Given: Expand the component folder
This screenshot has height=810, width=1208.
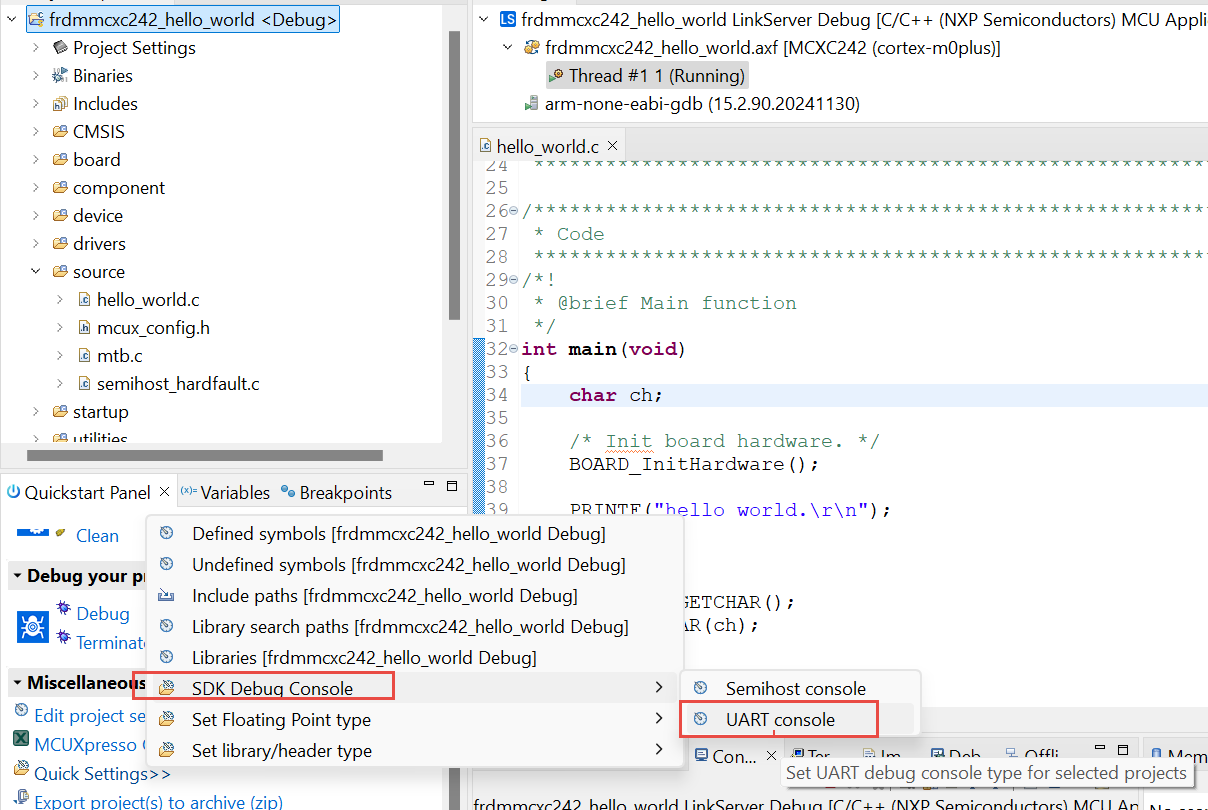Looking at the screenshot, I should 36,187.
